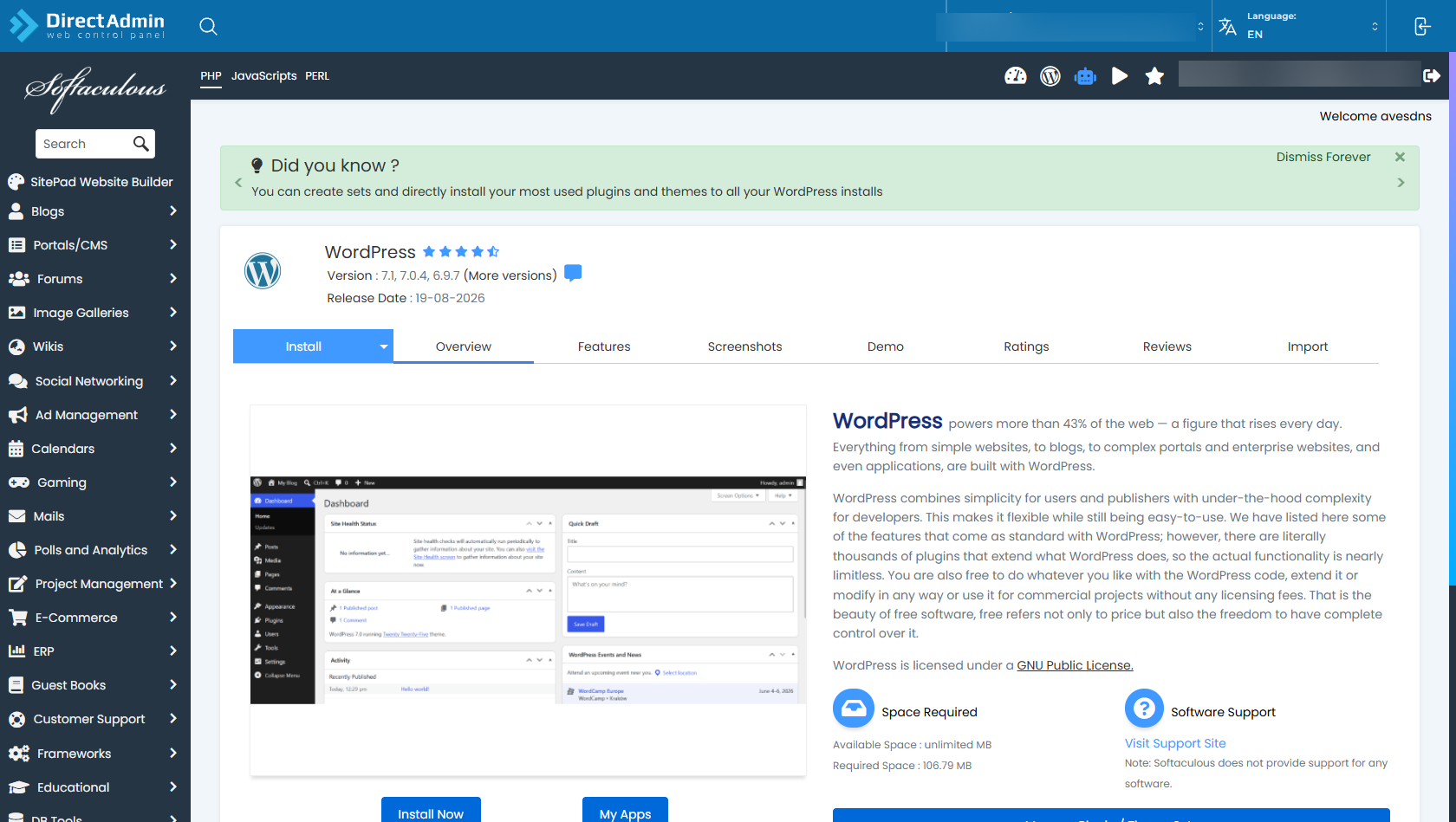This screenshot has height=822, width=1456.
Task: Click the star ratings icon in toolbar
Action: tap(1154, 76)
